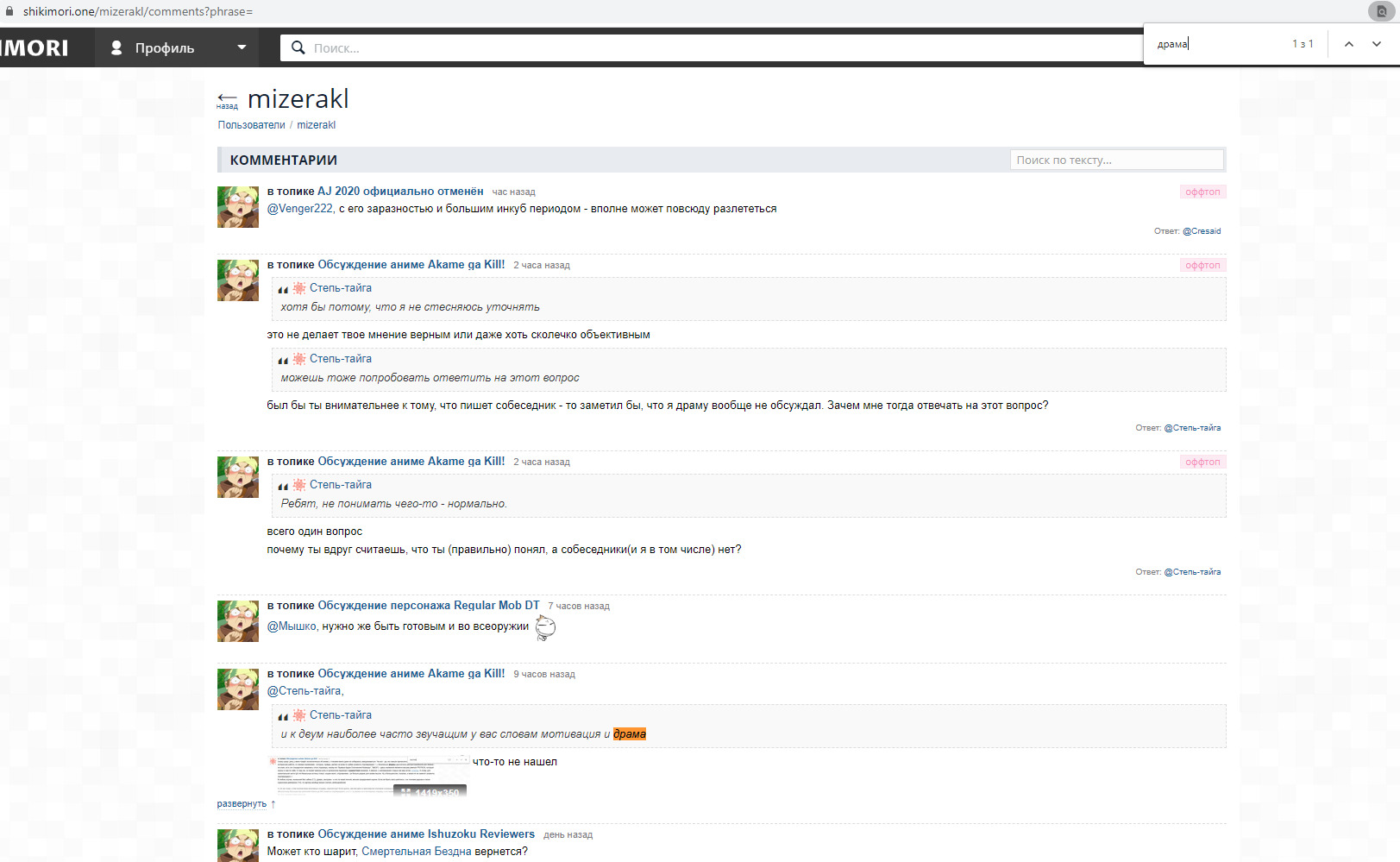Expand the comment via развернуть

coord(242,803)
